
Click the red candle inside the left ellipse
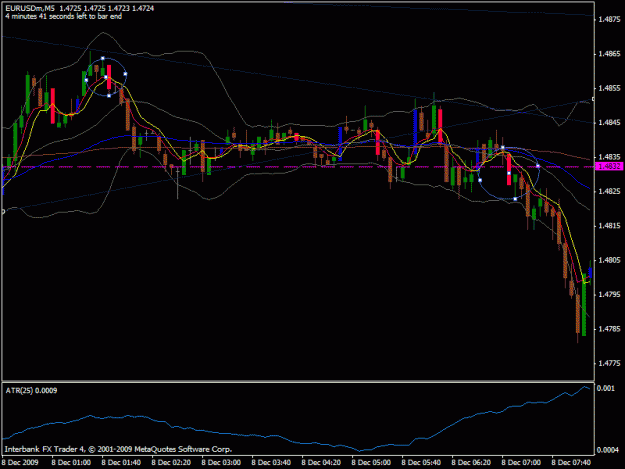tap(109, 77)
